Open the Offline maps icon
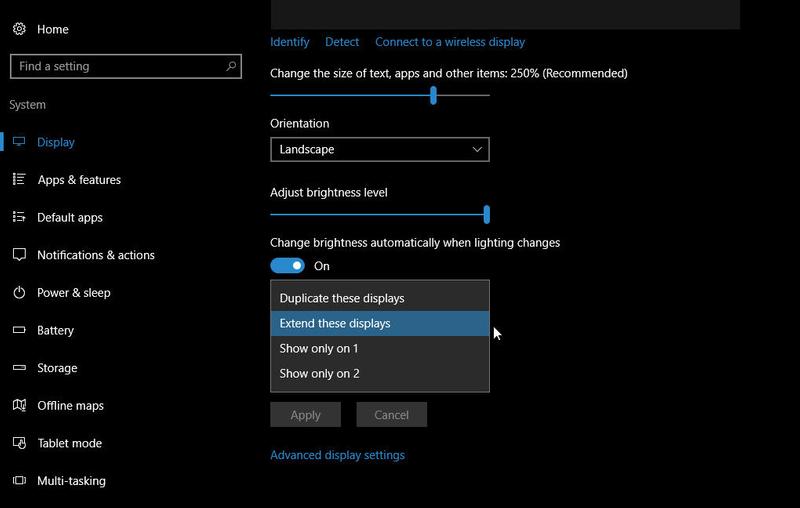Viewport: 800px width, 508px height. click(19, 405)
